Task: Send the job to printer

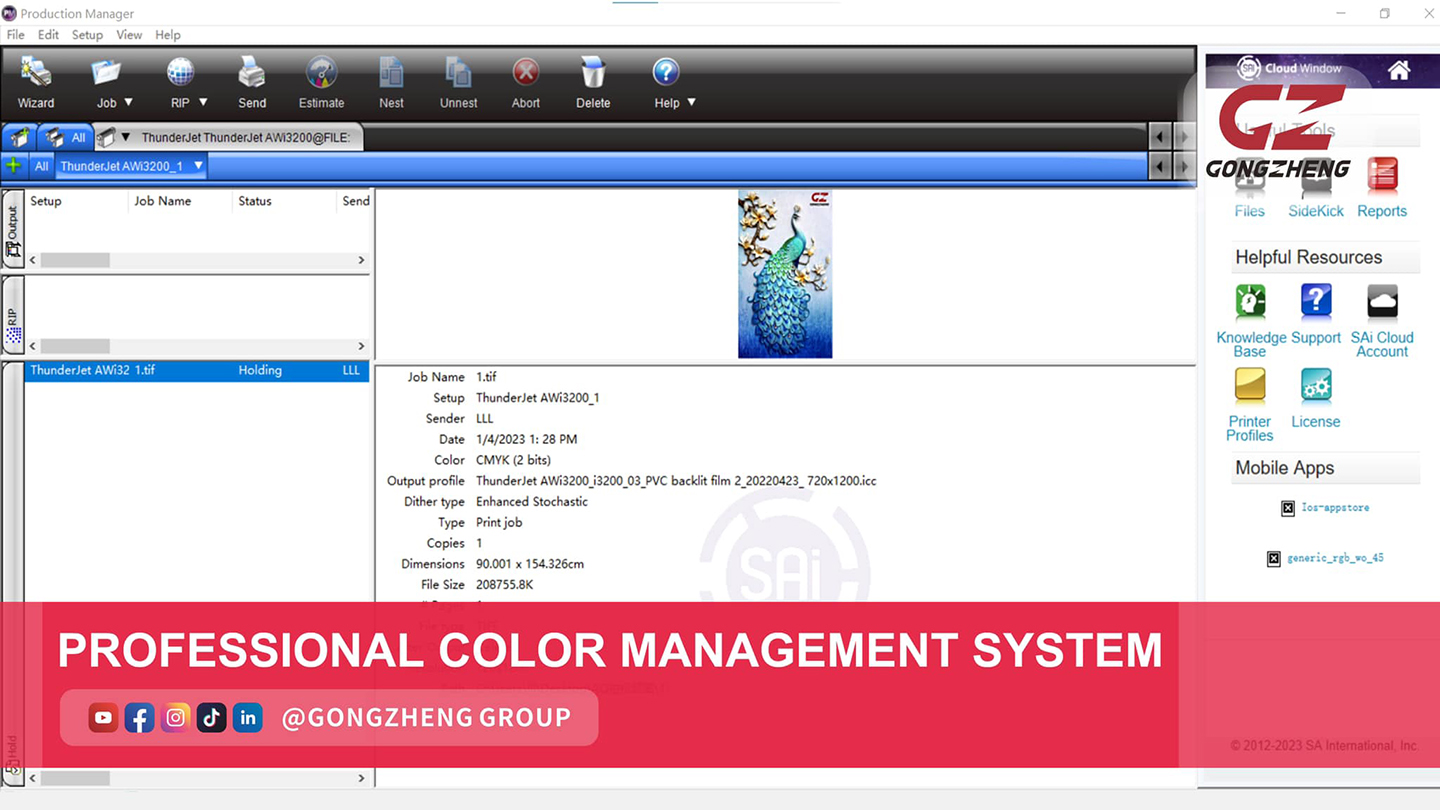Action: click(252, 83)
